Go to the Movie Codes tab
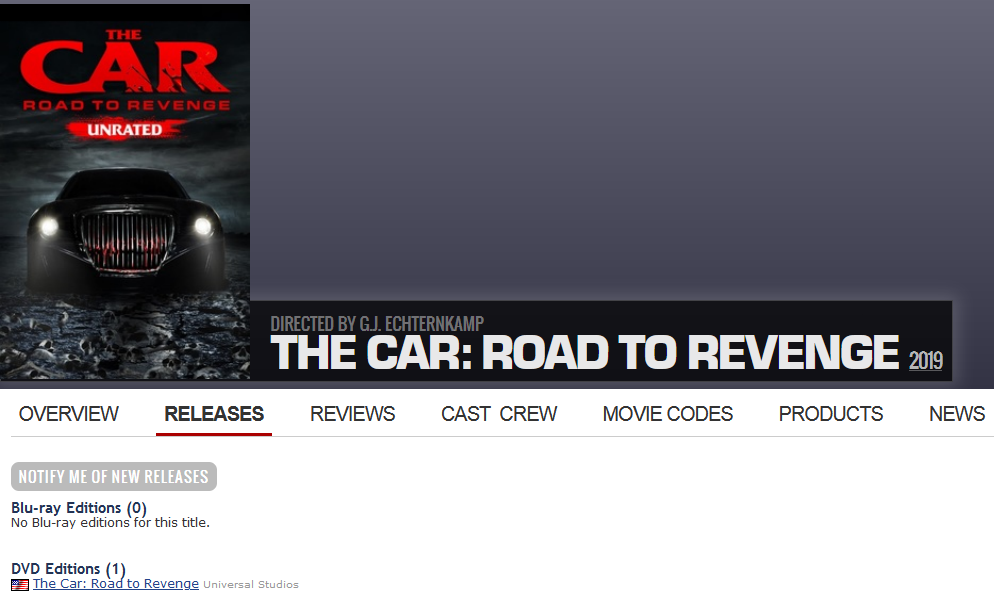Image resolution: width=994 pixels, height=607 pixels. (668, 414)
